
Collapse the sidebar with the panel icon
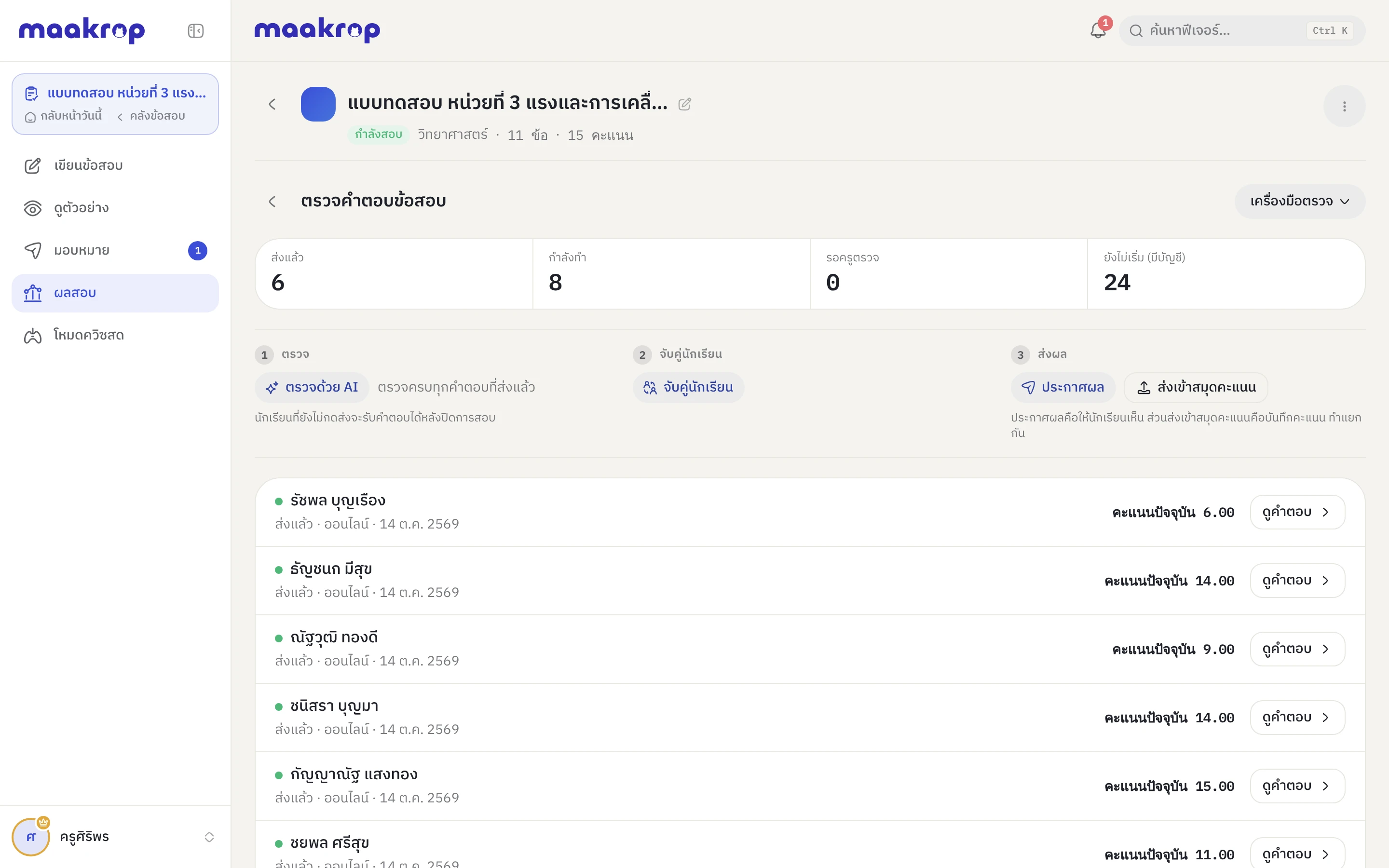(x=196, y=30)
